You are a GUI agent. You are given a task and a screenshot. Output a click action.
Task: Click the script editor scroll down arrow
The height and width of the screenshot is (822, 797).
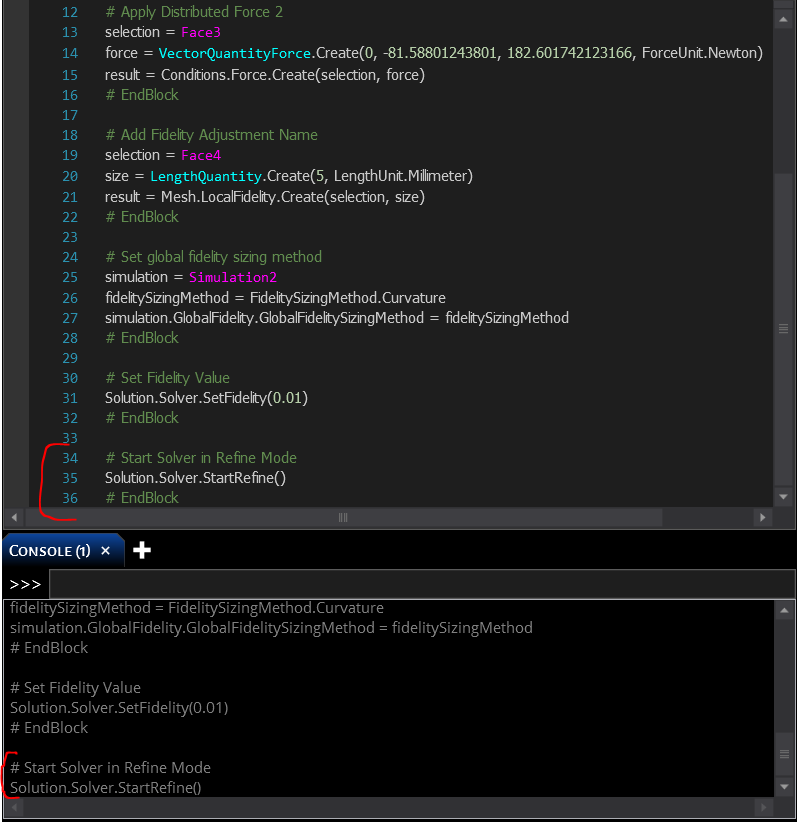pyautogui.click(x=783, y=496)
